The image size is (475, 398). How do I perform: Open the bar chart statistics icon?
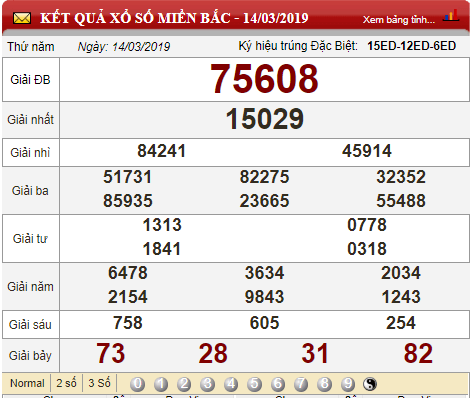(x=451, y=15)
